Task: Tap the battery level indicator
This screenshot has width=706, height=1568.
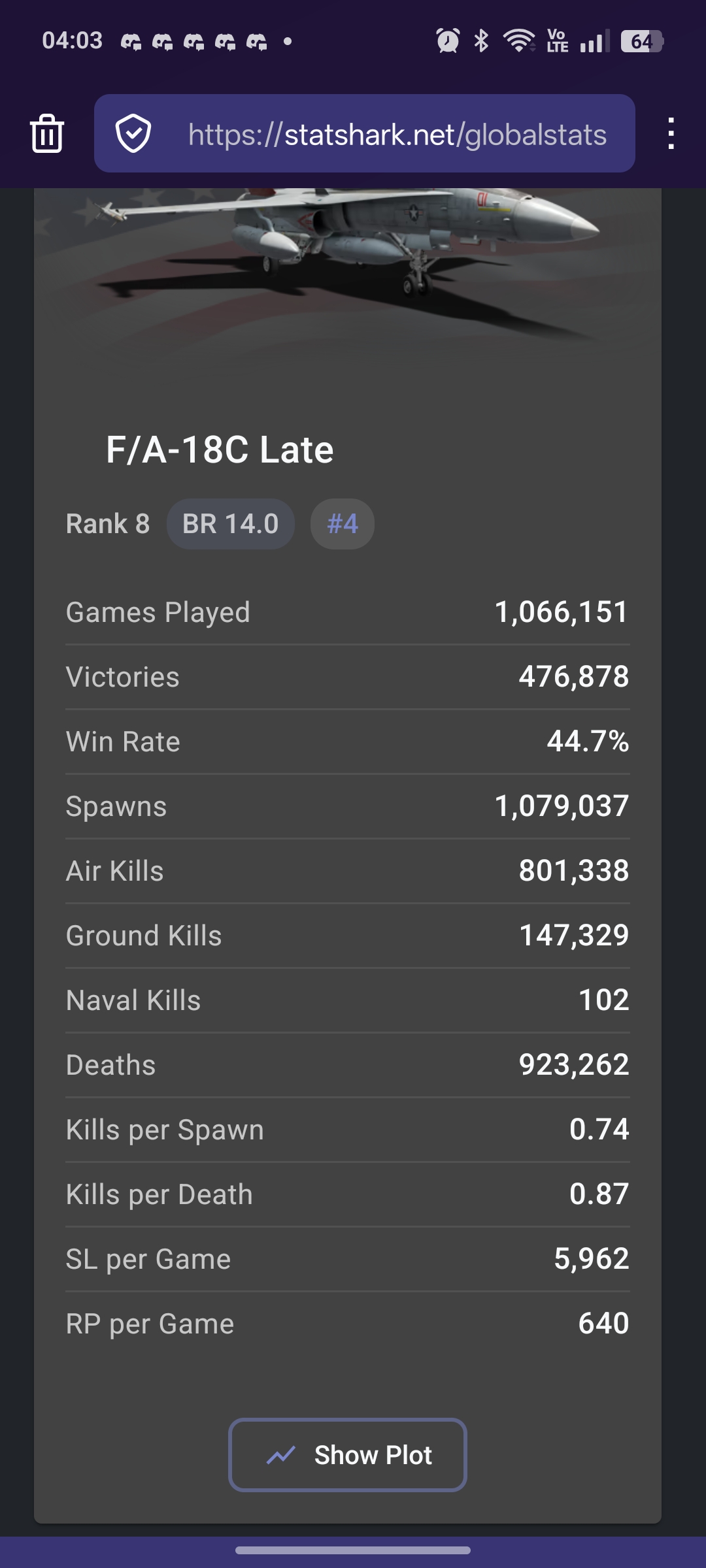Action: (x=642, y=41)
